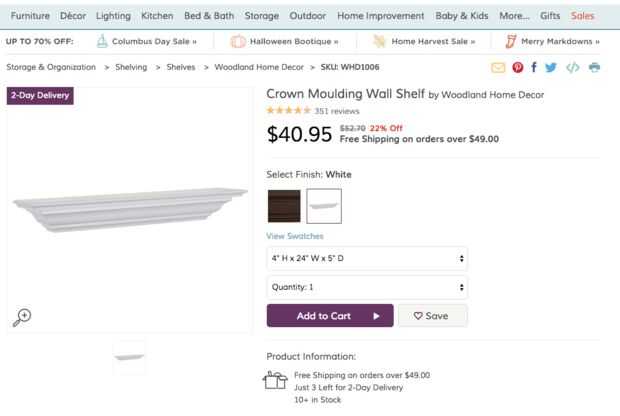Share product on Twitter

click(551, 67)
